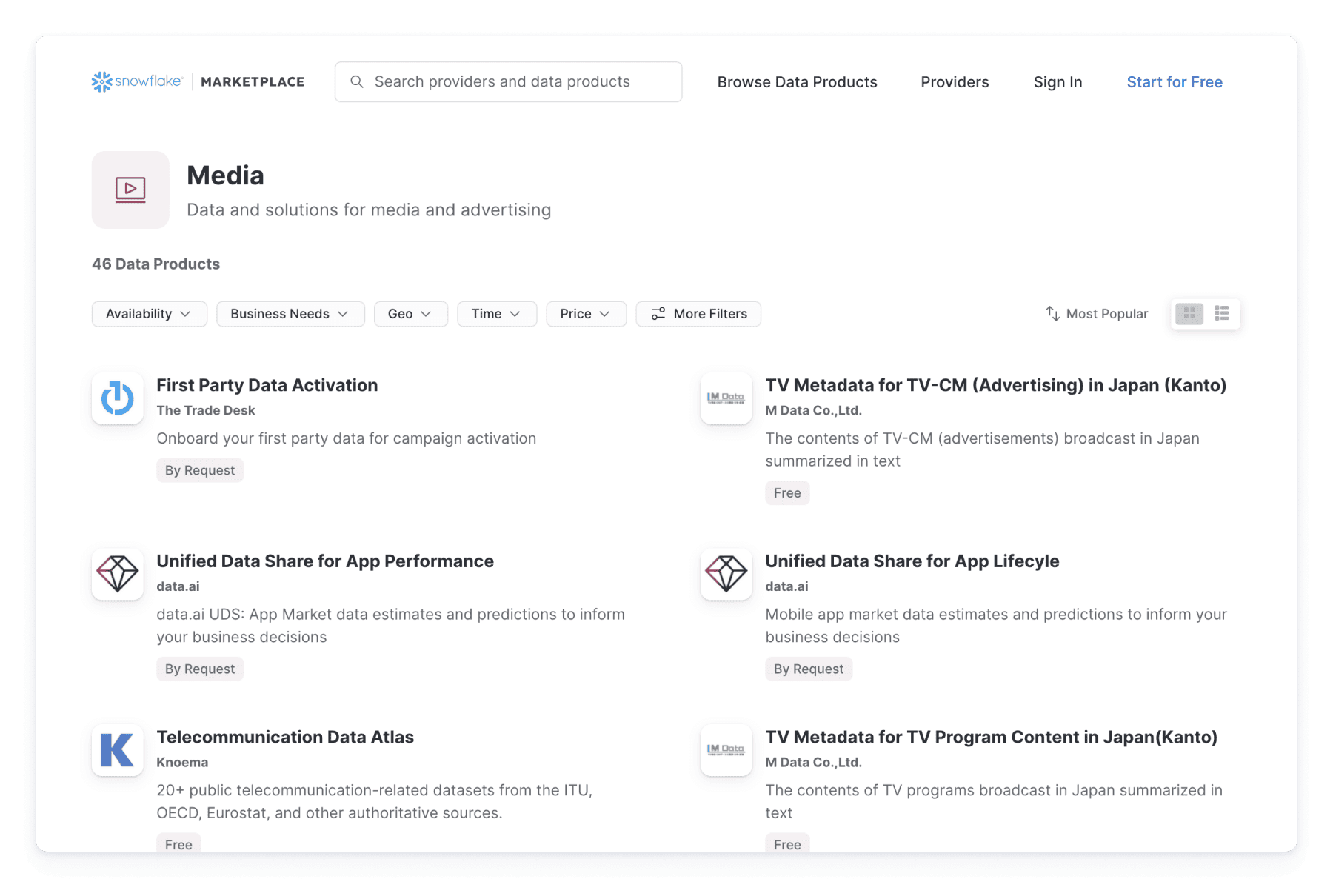
Task: Open the Availability filter dropdown
Action: click(148, 313)
